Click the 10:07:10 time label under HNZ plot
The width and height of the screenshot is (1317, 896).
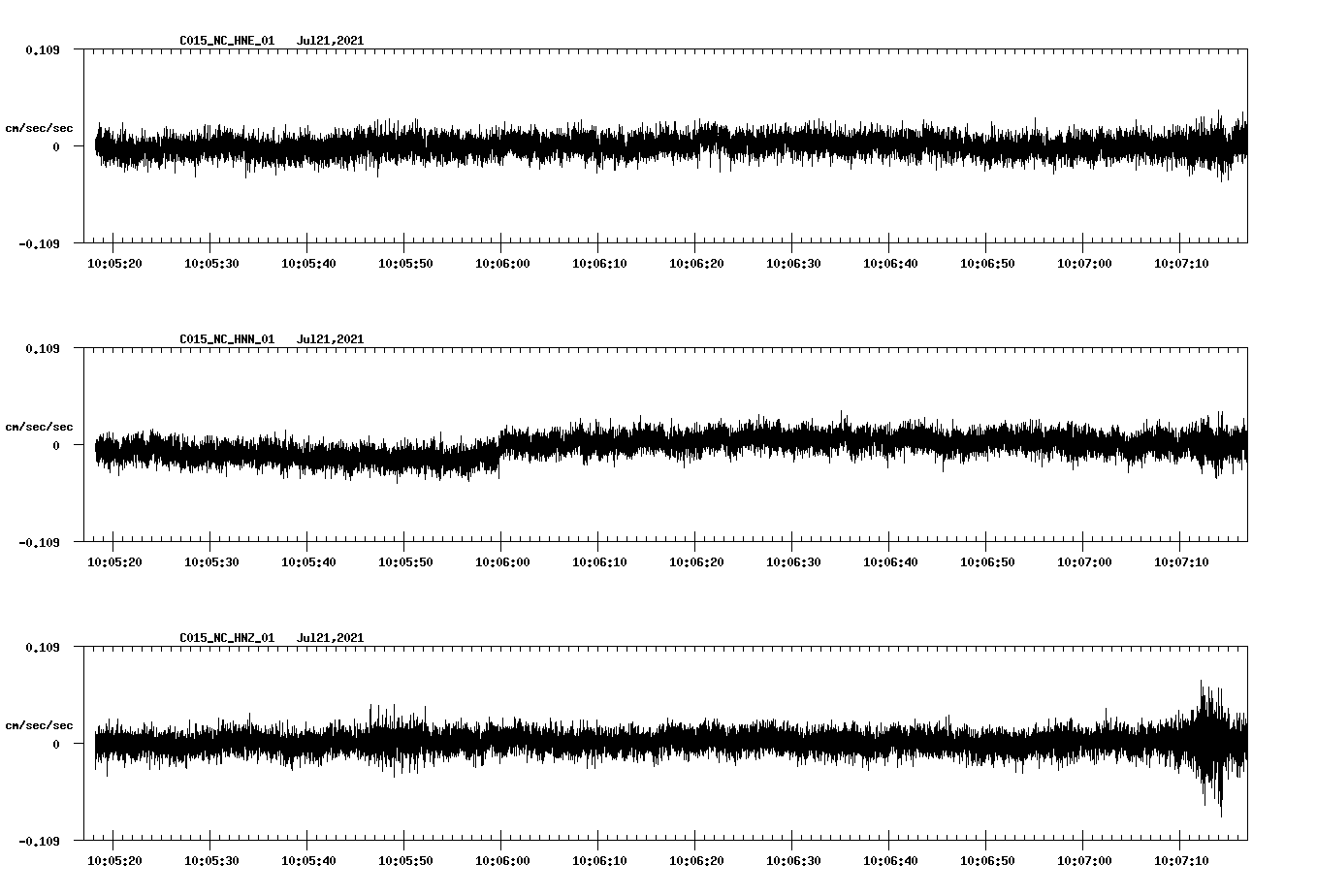[x=1181, y=861]
